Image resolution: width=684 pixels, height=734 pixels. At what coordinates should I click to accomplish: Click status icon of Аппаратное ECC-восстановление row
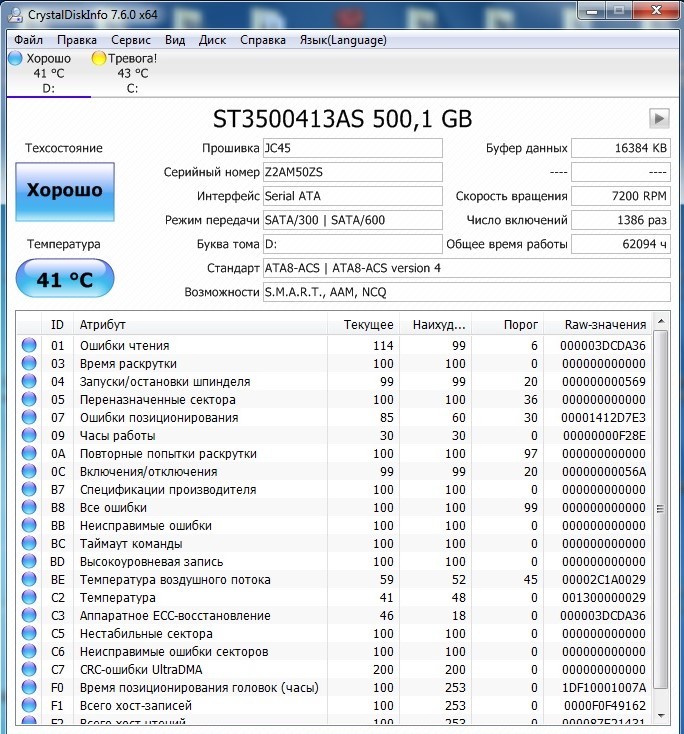tap(29, 615)
